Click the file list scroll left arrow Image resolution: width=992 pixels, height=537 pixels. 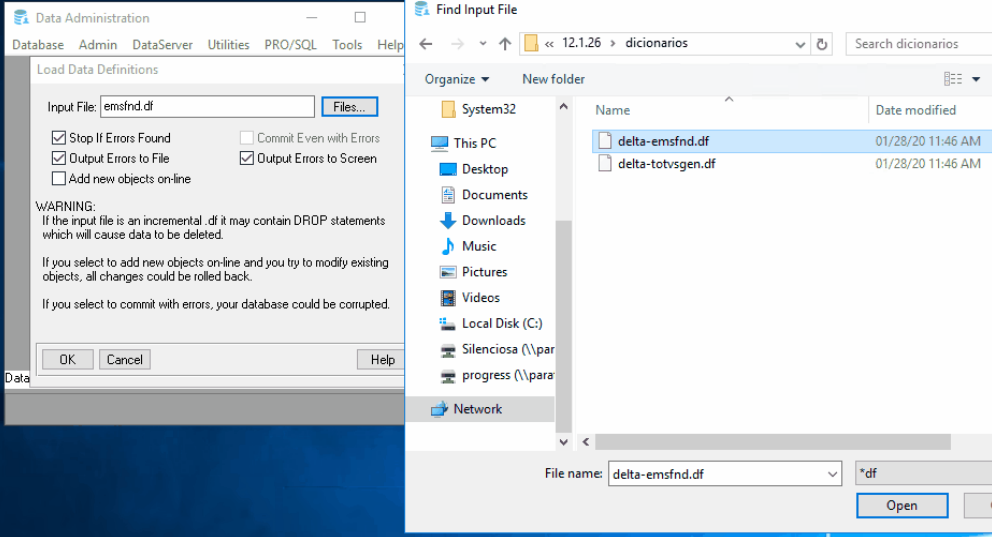[x=586, y=441]
